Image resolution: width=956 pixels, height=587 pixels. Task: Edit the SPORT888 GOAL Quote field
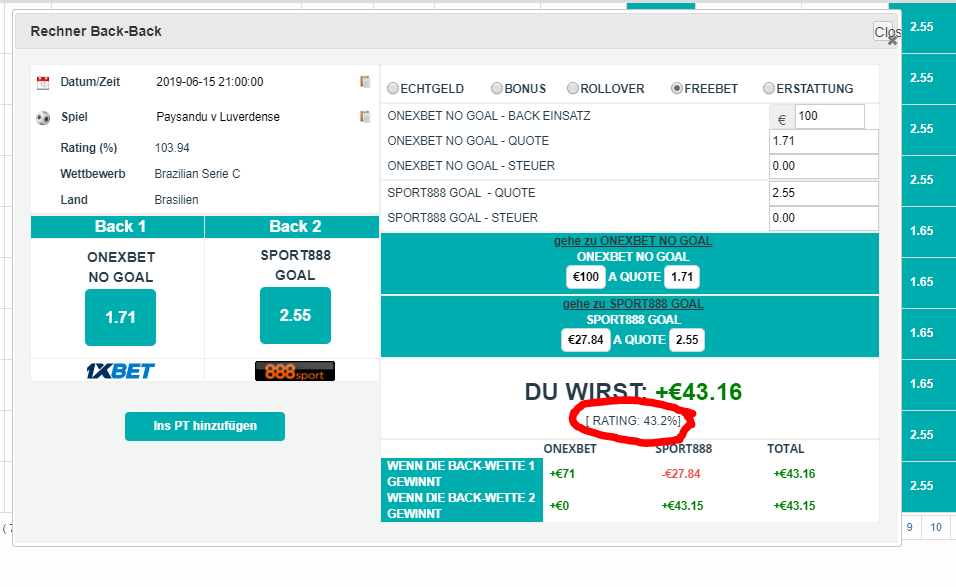tap(824, 193)
